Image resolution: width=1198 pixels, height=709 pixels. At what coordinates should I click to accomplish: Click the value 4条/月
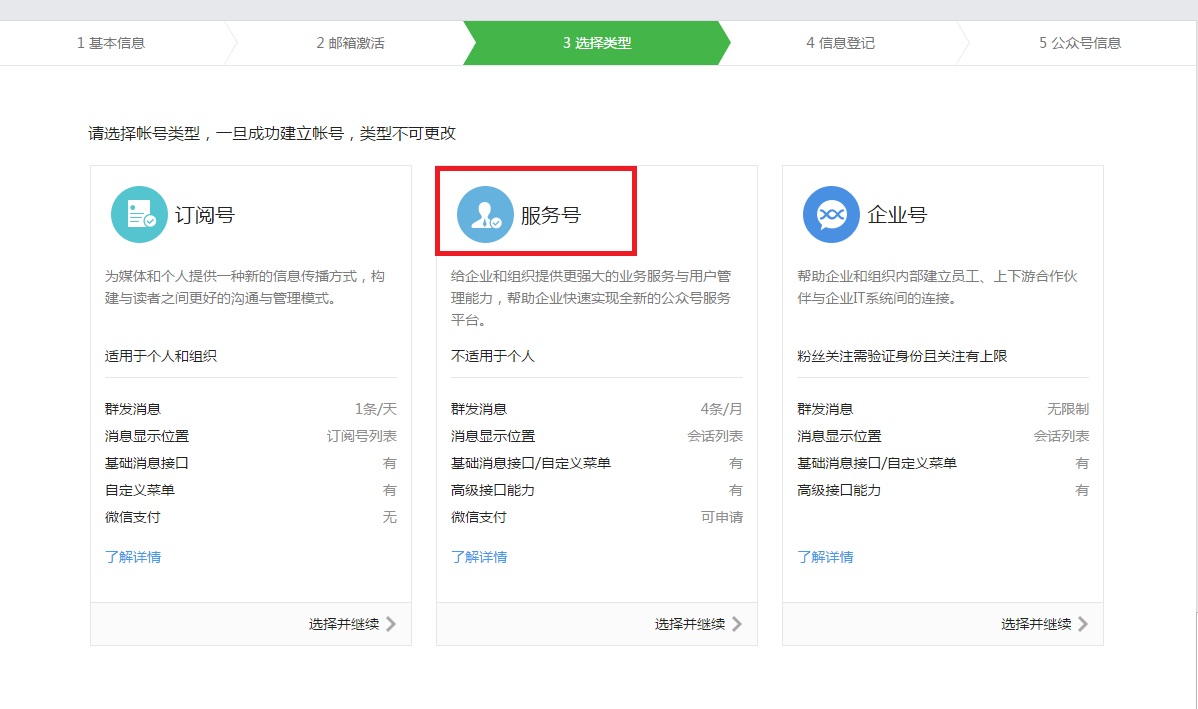(x=721, y=409)
